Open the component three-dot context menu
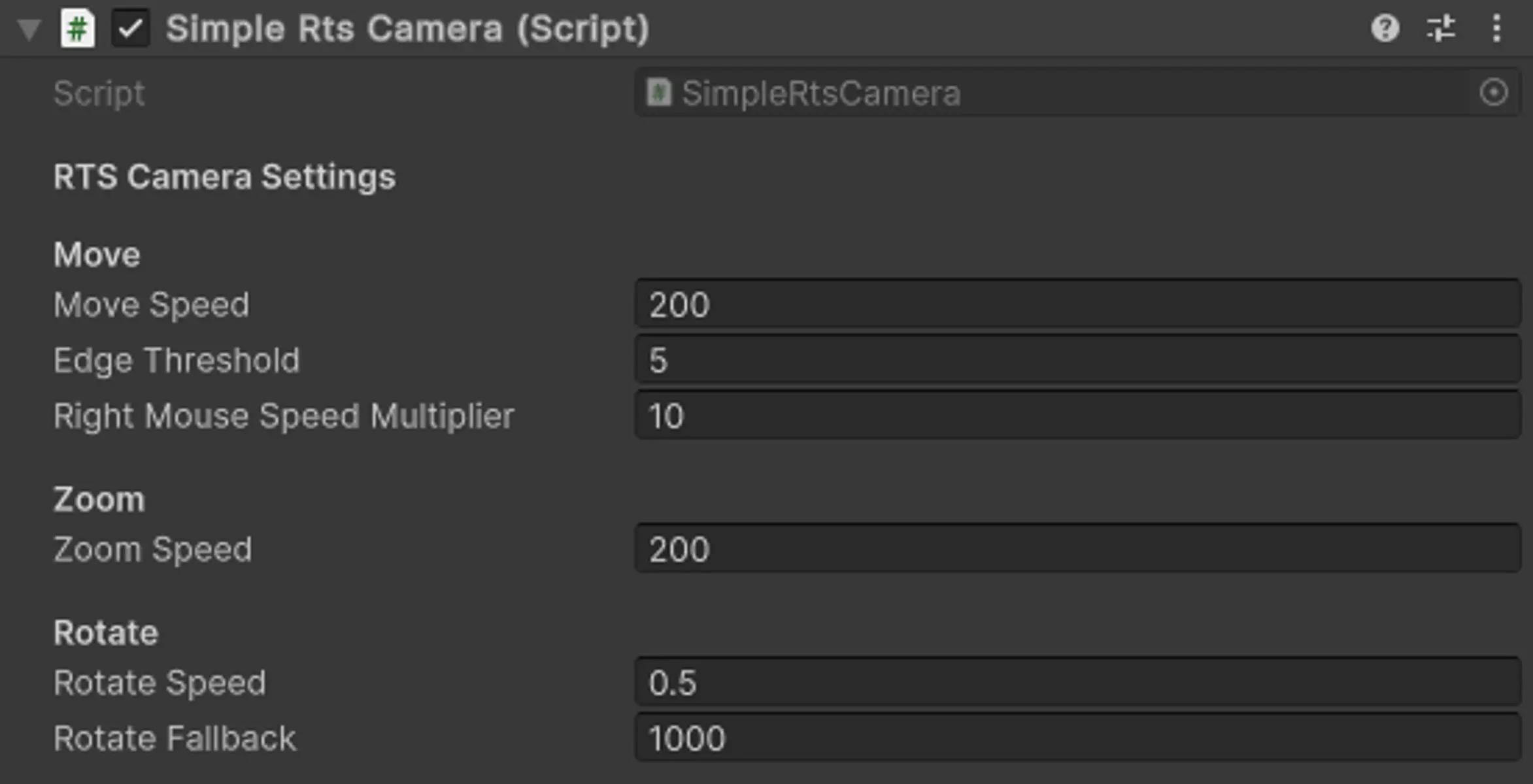Viewport: 1533px width, 784px height. (1496, 28)
